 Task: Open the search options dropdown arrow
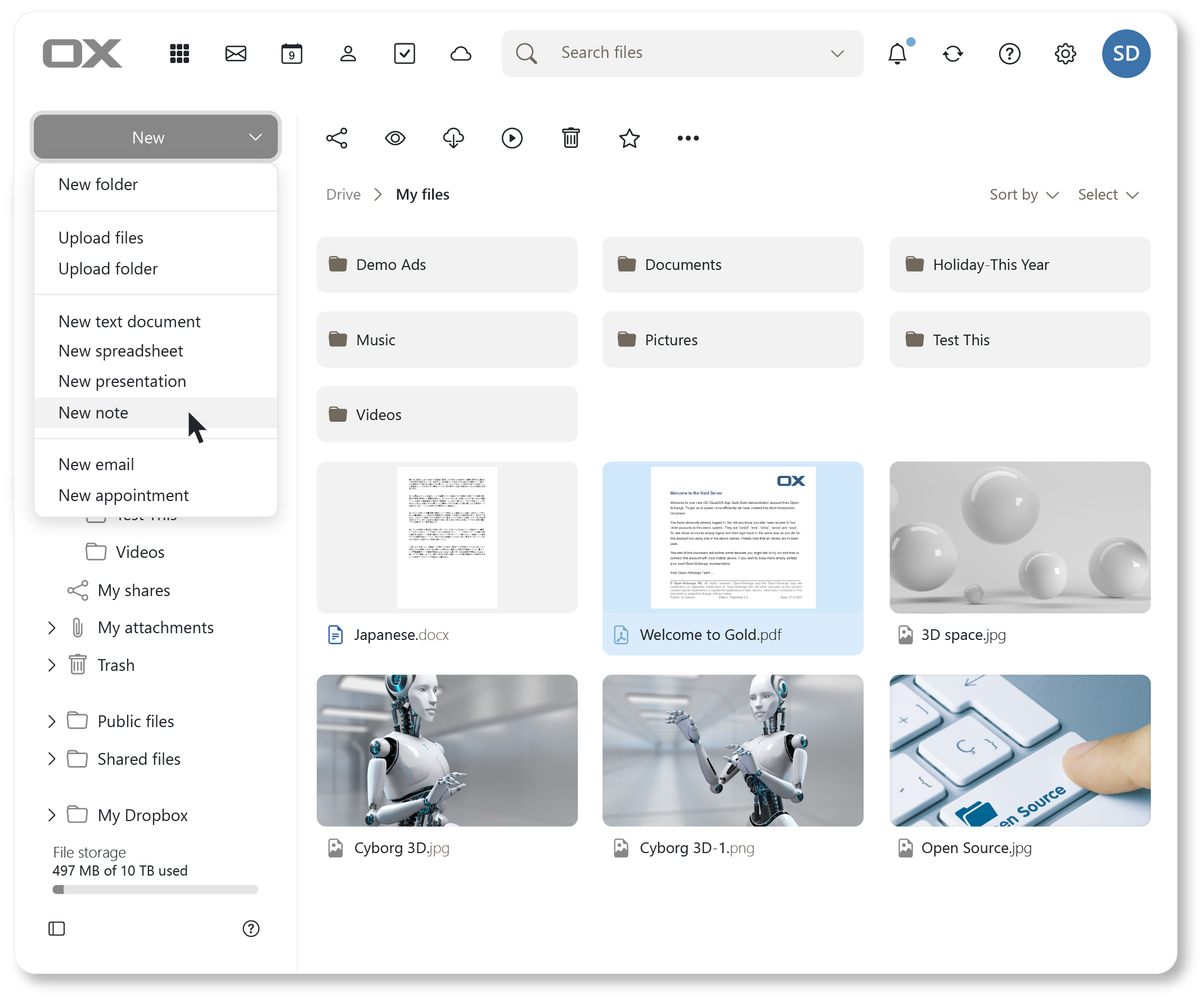point(838,53)
